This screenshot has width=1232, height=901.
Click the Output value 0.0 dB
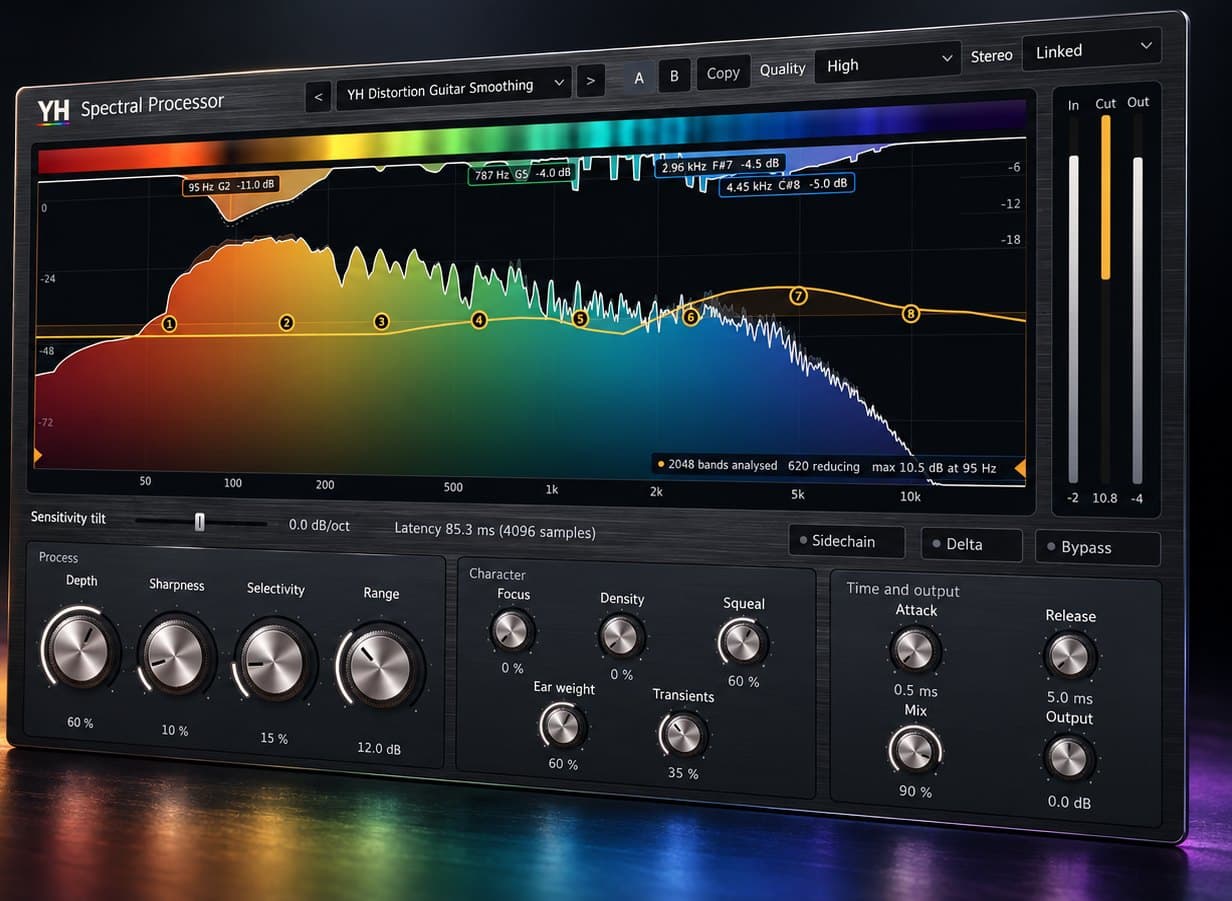1069,802
